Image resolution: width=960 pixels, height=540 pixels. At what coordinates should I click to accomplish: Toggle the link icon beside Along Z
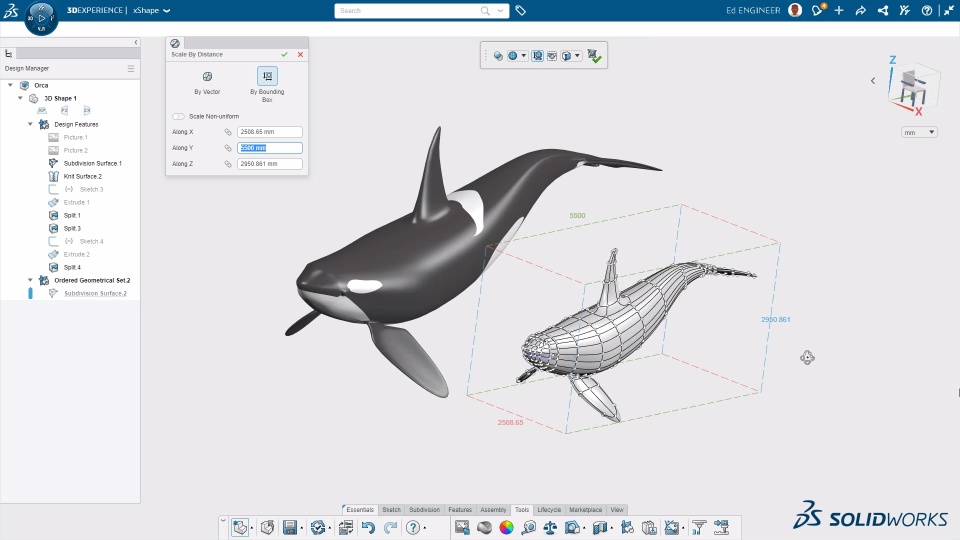[228, 163]
